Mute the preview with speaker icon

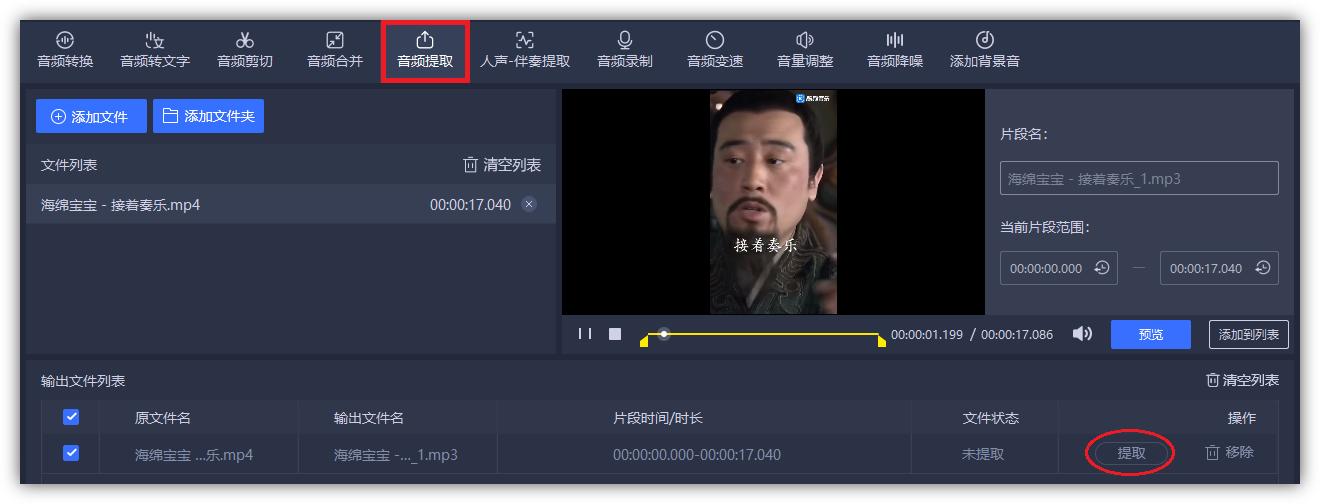coord(1082,334)
